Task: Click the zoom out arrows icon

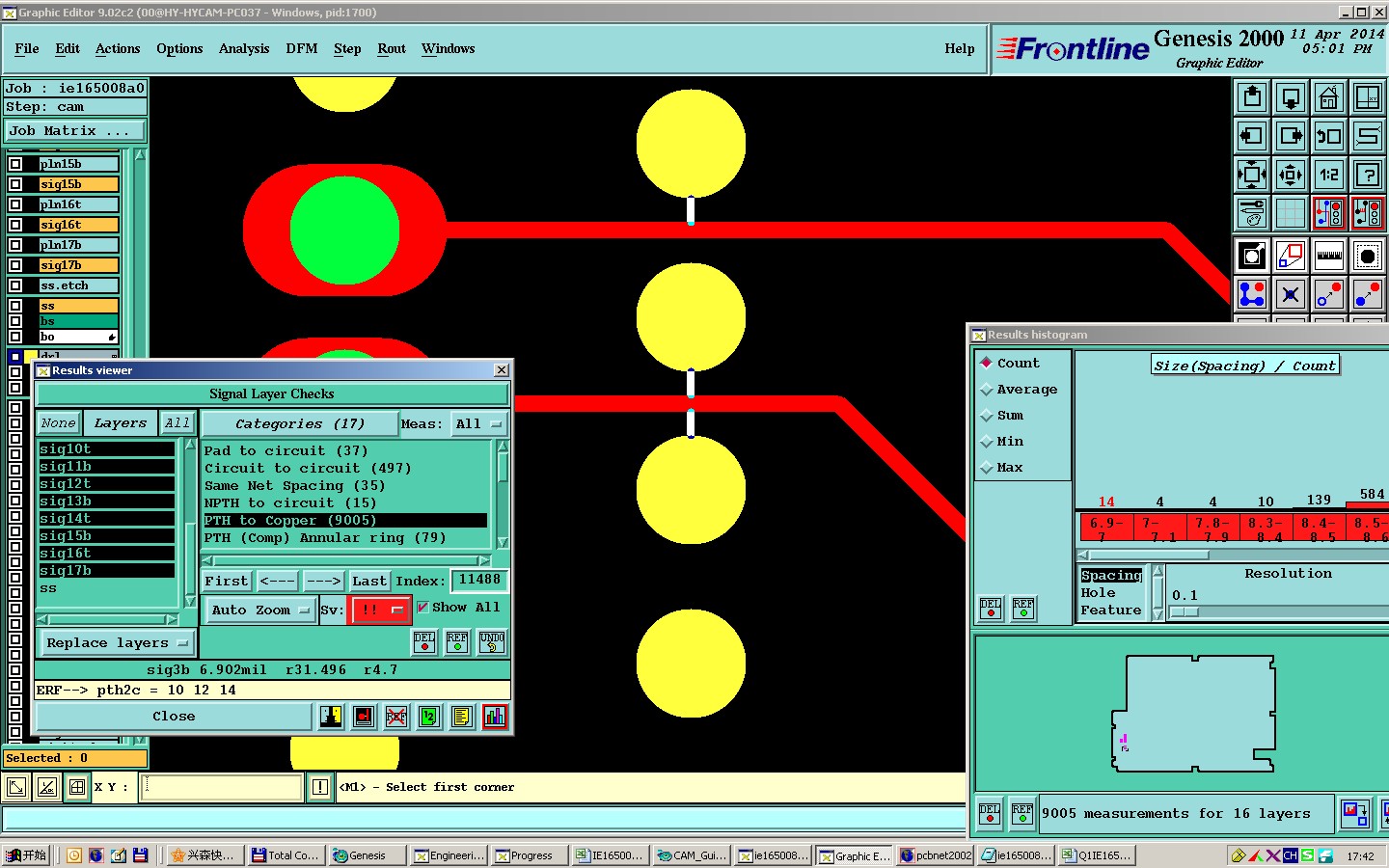Action: click(1291, 175)
